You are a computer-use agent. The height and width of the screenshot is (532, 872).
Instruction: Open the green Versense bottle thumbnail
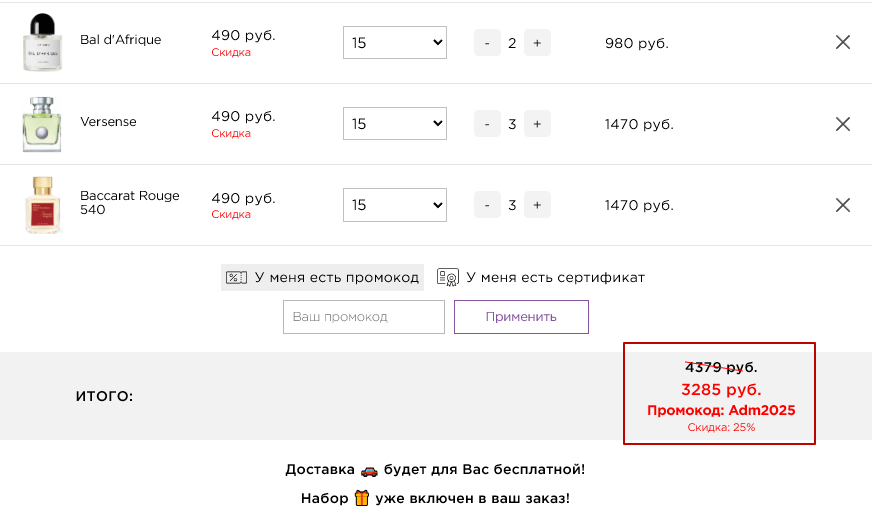point(42,124)
